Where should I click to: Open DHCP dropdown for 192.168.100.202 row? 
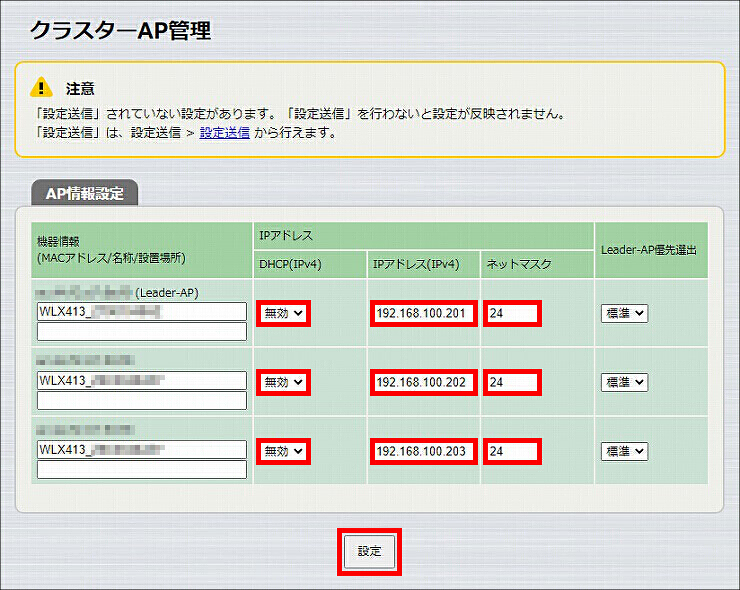pyautogui.click(x=284, y=382)
